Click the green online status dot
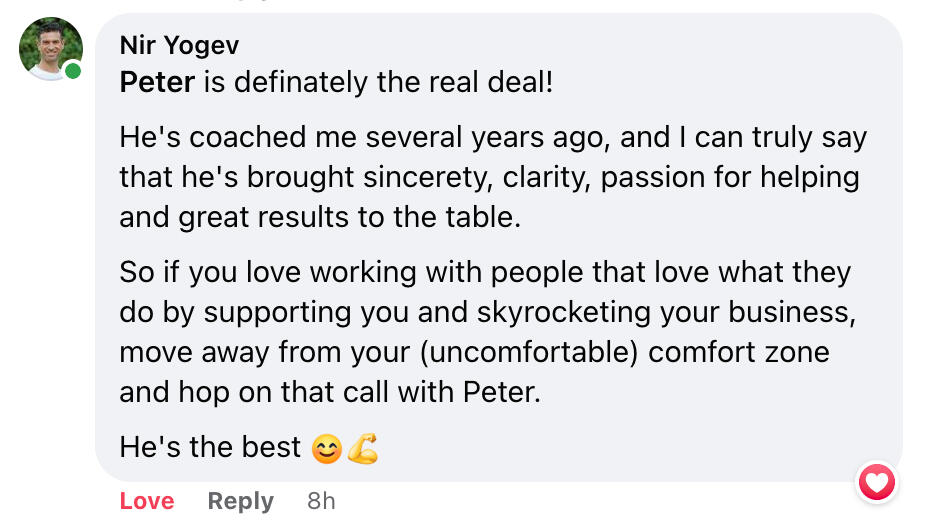Screen dimensions: 952x520 73,71
